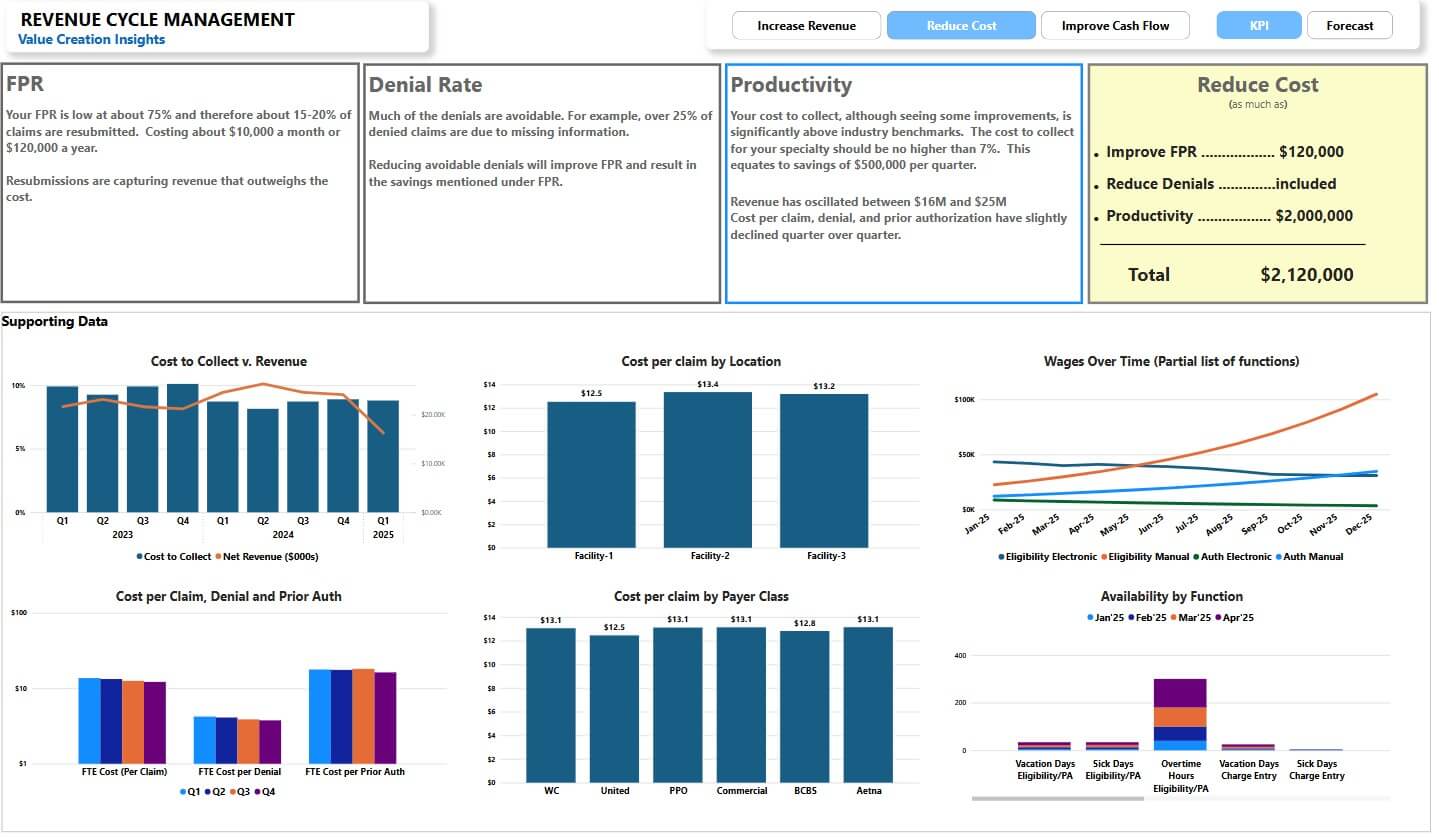Select the Productivity insight card
The width and height of the screenshot is (1439, 837).
click(903, 183)
